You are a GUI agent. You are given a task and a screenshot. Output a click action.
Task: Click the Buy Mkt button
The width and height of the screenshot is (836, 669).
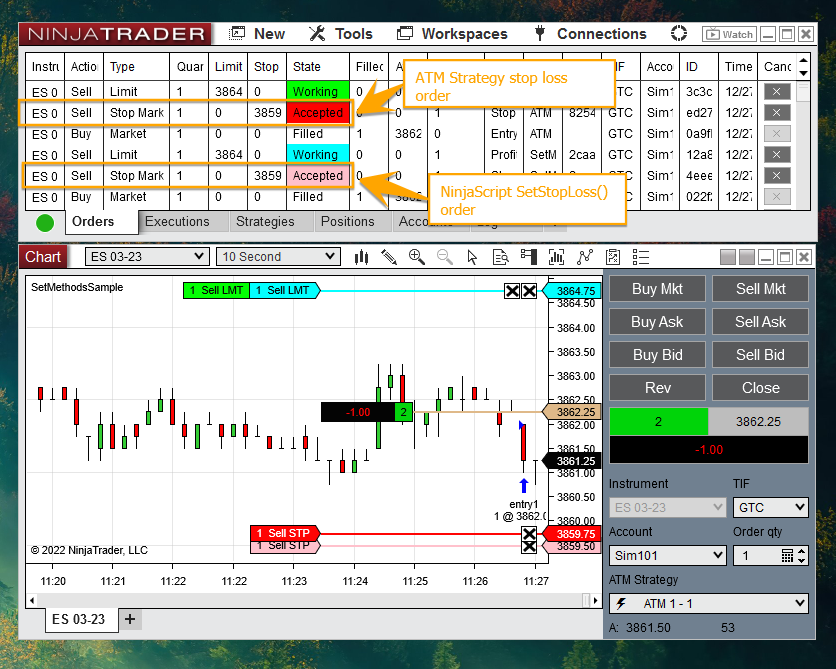657,289
